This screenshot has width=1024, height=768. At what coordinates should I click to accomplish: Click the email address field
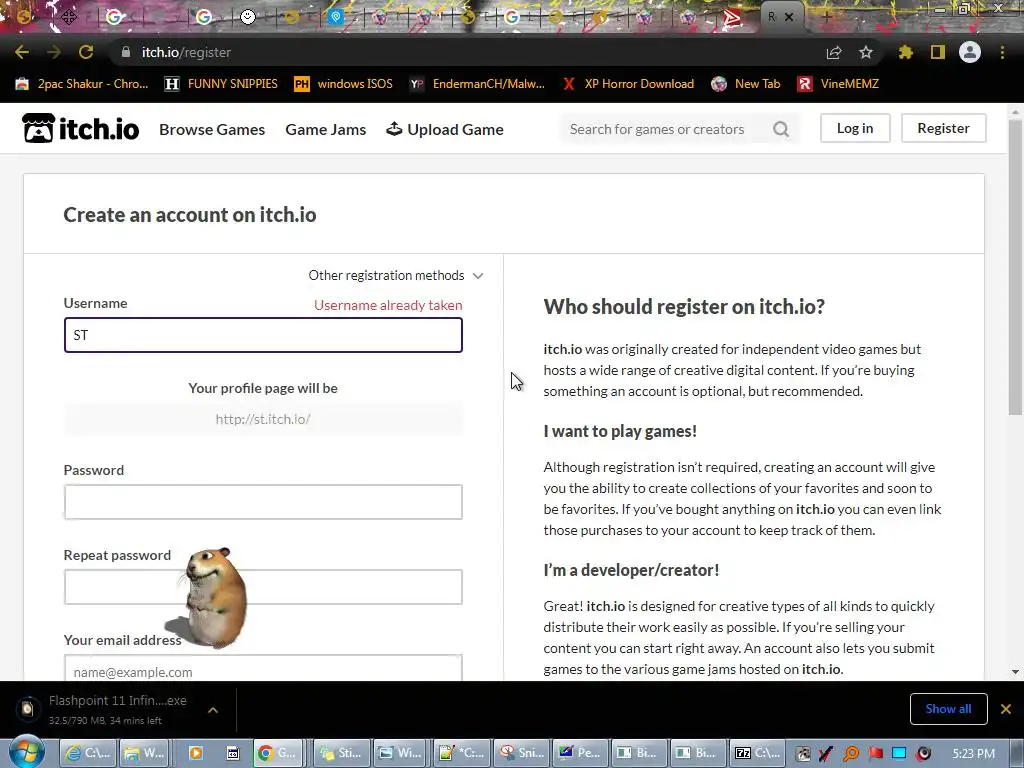[263, 668]
